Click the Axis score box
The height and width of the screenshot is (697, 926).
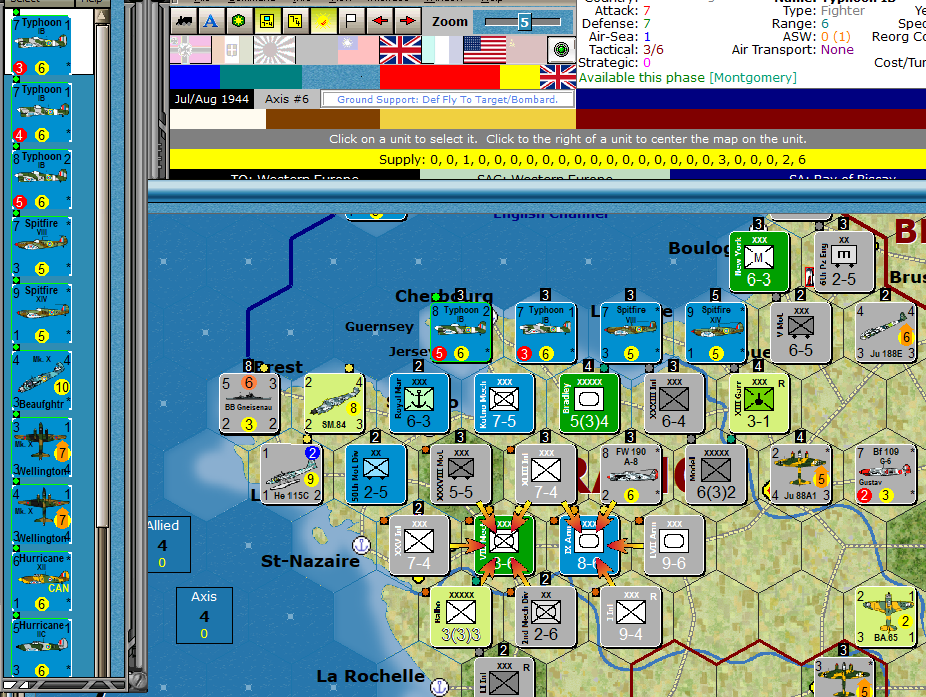(204, 615)
